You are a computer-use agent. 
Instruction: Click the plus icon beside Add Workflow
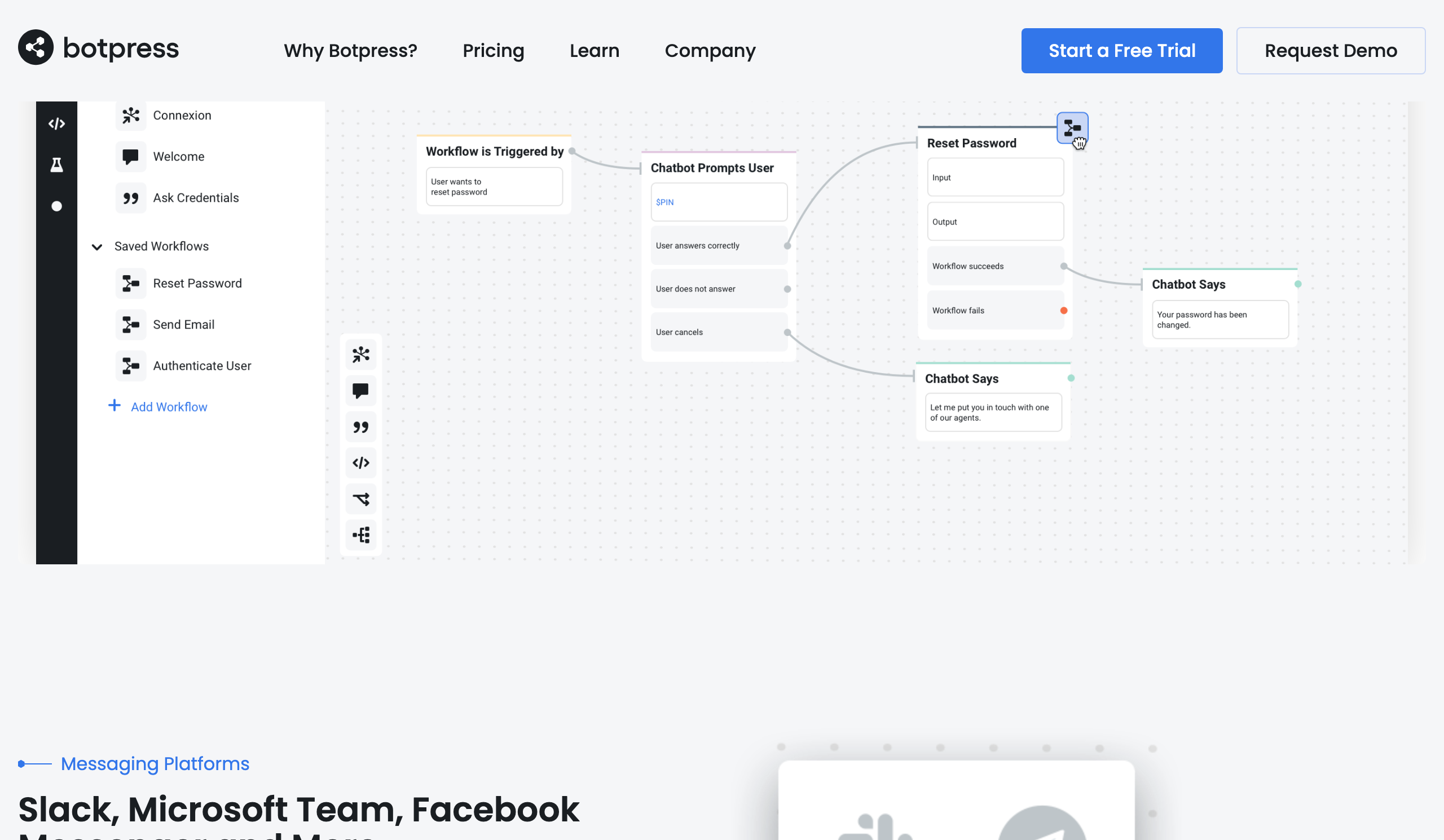pos(115,405)
